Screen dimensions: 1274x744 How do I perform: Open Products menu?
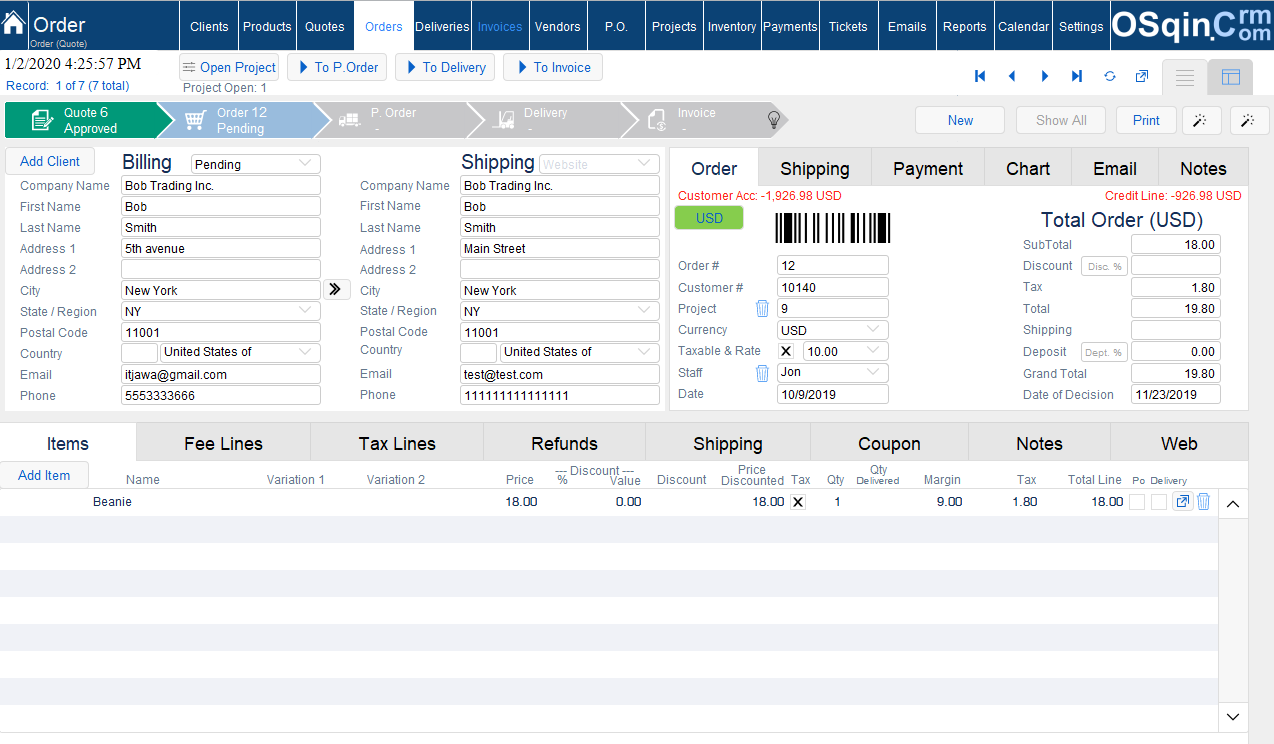click(267, 26)
